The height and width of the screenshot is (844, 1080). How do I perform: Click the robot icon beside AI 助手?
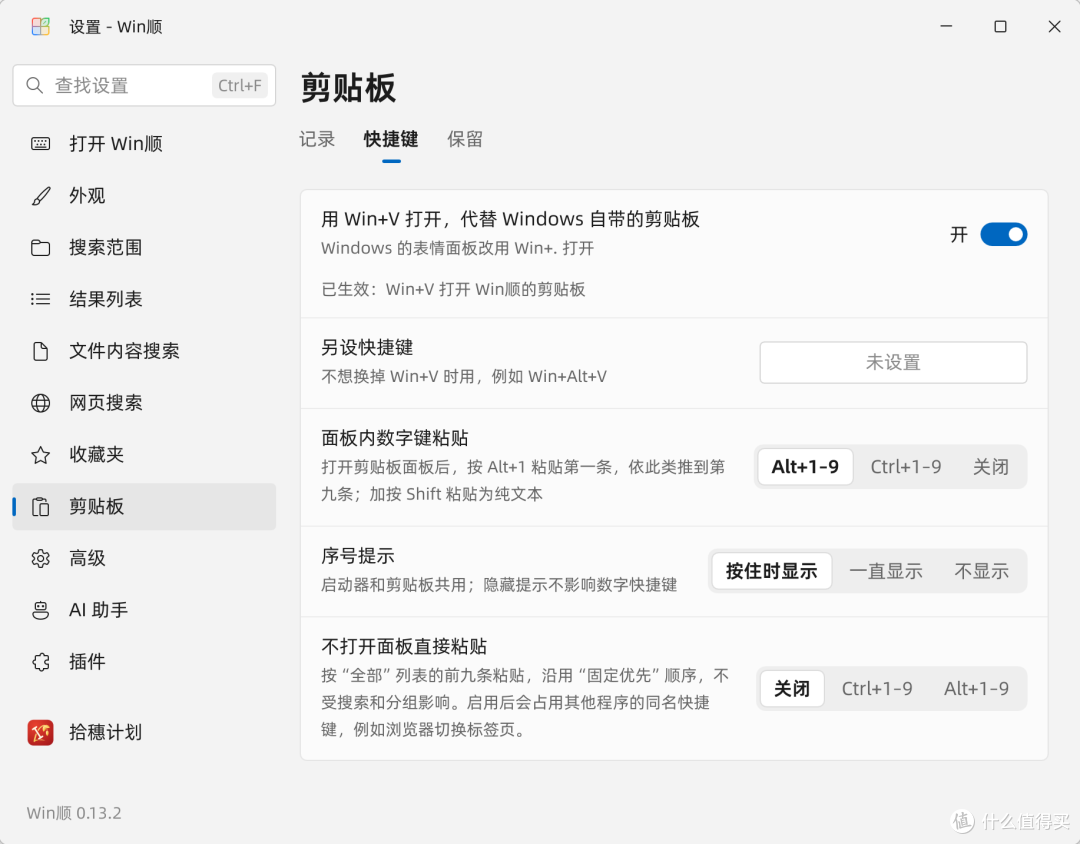point(41,610)
